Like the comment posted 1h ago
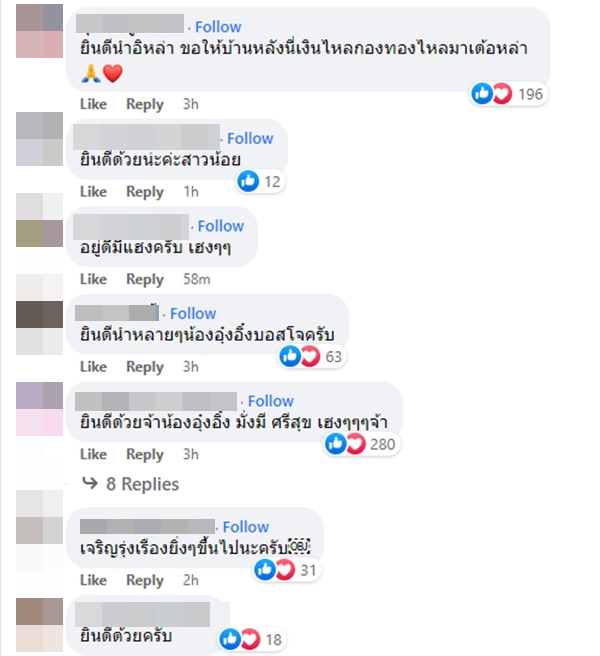This screenshot has width=600, height=656. (x=93, y=192)
